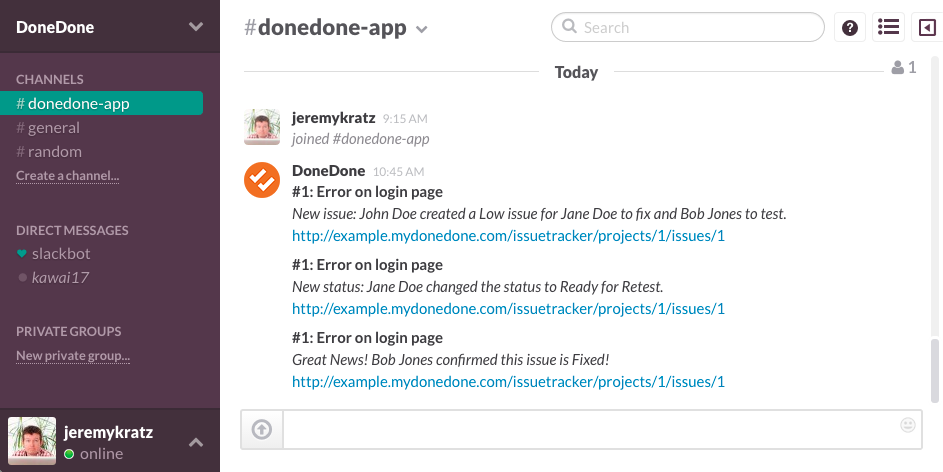
Task: Click the jeremykratz profile photo in sidebar footer
Action: [32, 441]
